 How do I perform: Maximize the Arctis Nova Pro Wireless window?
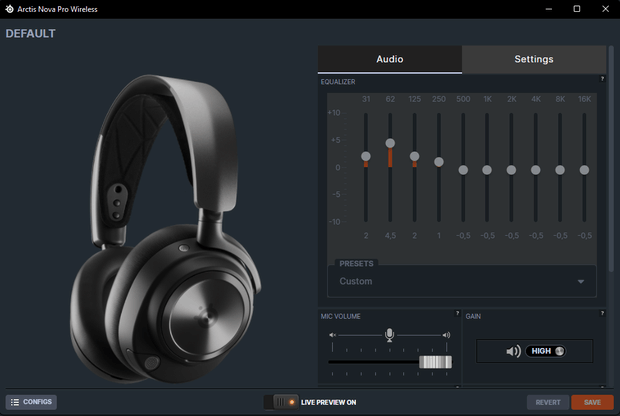point(577,9)
